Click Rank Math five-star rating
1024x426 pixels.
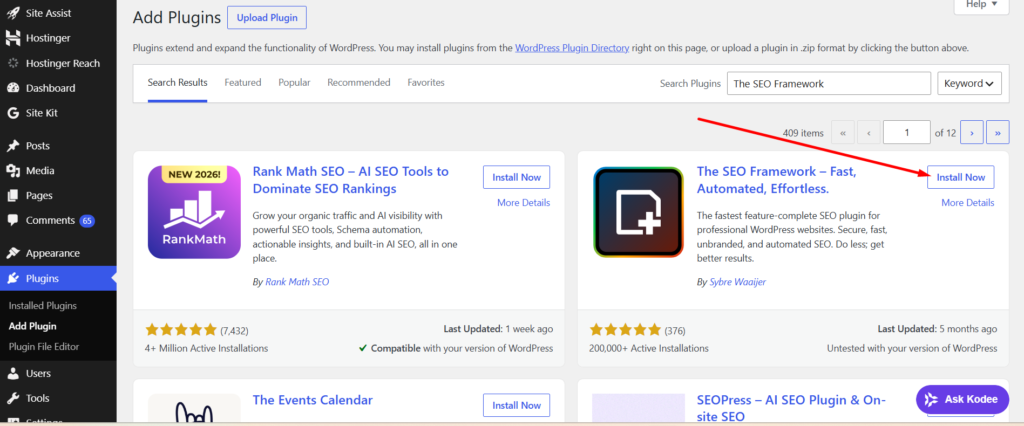coord(181,329)
